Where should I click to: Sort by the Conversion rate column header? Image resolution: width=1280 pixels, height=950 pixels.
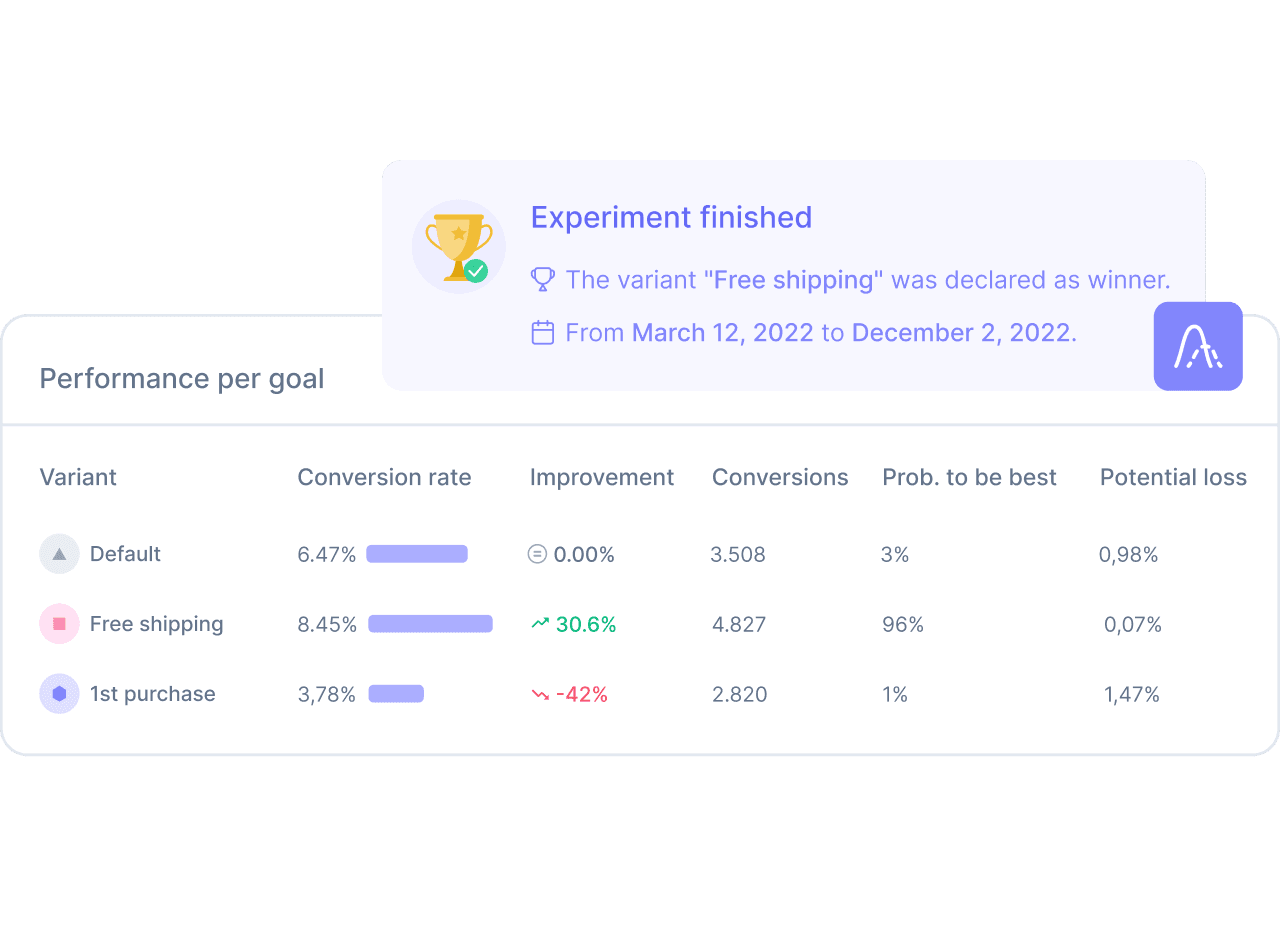384,478
